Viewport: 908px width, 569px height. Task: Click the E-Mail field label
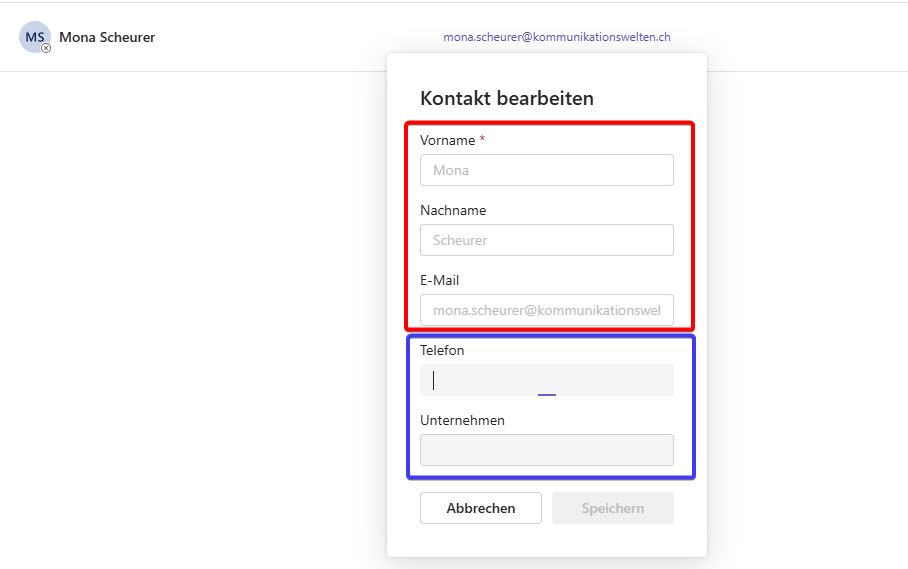[x=439, y=280]
